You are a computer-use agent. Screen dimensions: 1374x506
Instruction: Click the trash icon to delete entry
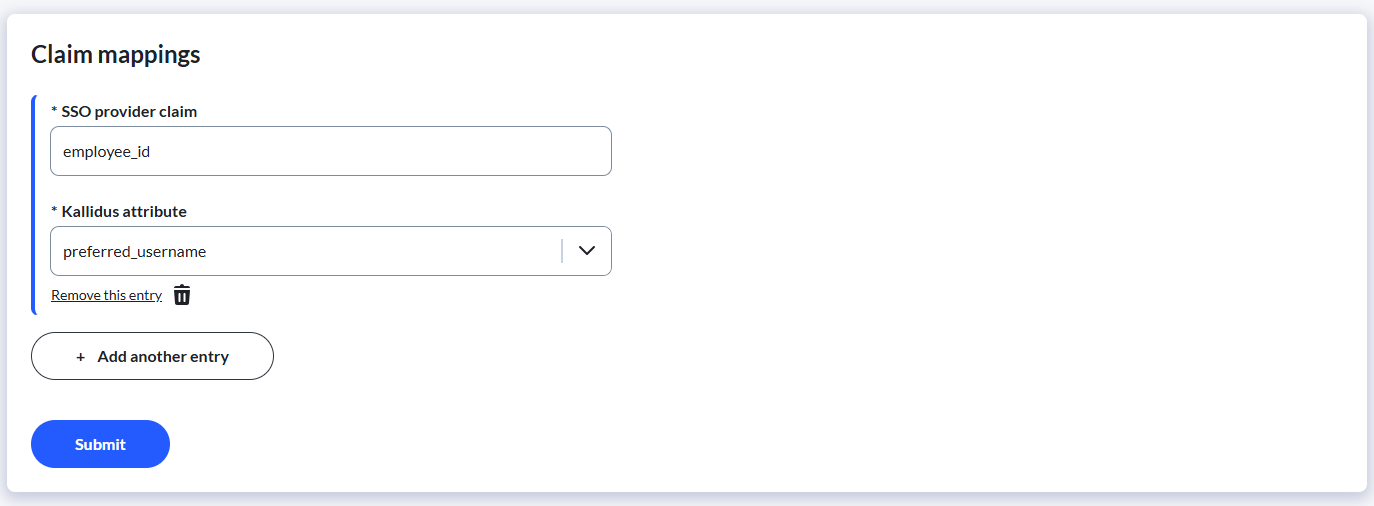tap(182, 295)
